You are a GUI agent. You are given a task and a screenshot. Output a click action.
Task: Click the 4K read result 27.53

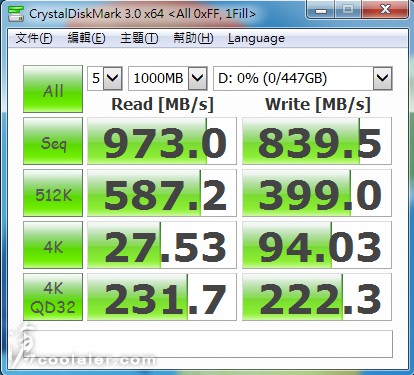click(x=162, y=245)
